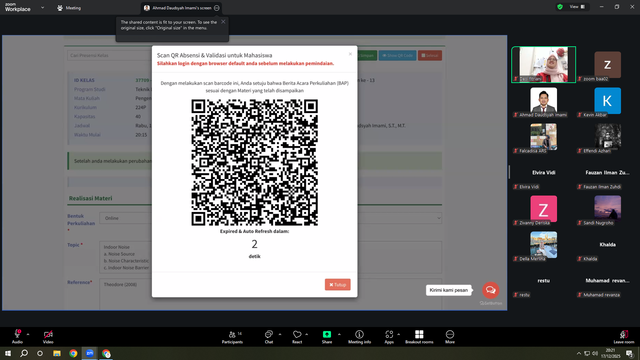Screen dimensions: 640x360
Task: Expand chat options arrow next to Chat
Action: point(280,334)
